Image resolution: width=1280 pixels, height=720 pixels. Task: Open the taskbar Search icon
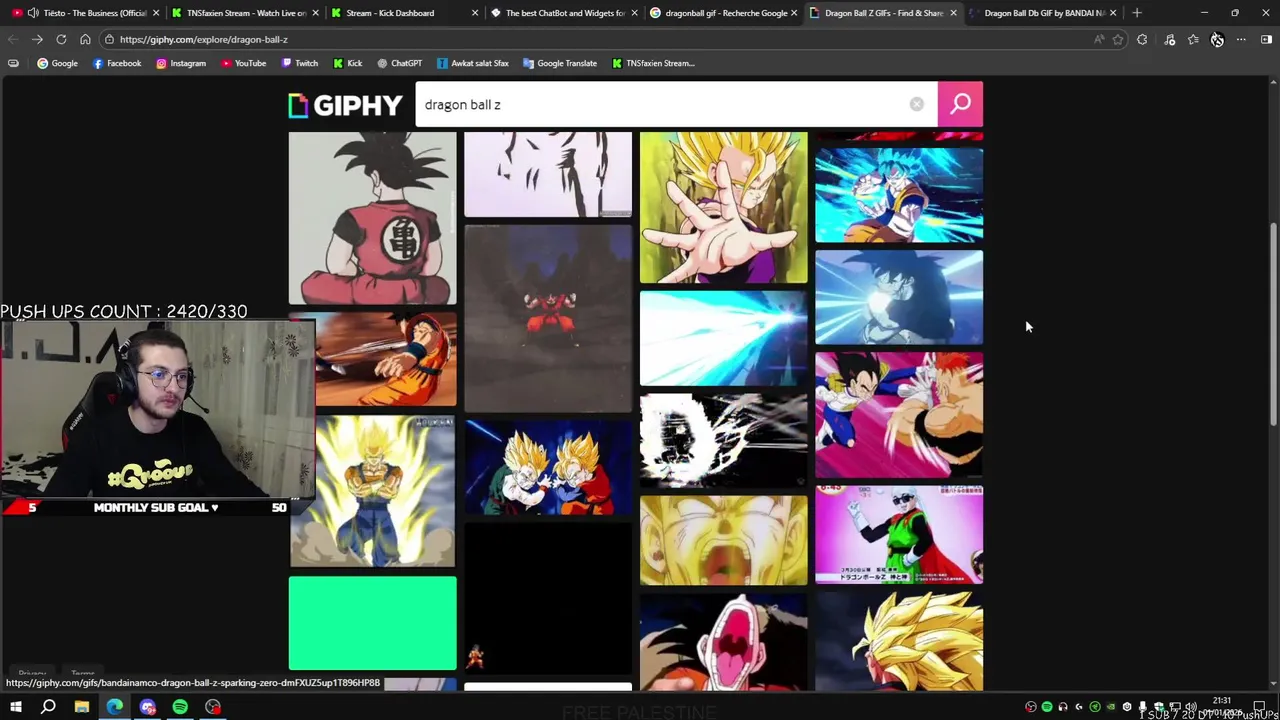point(48,707)
